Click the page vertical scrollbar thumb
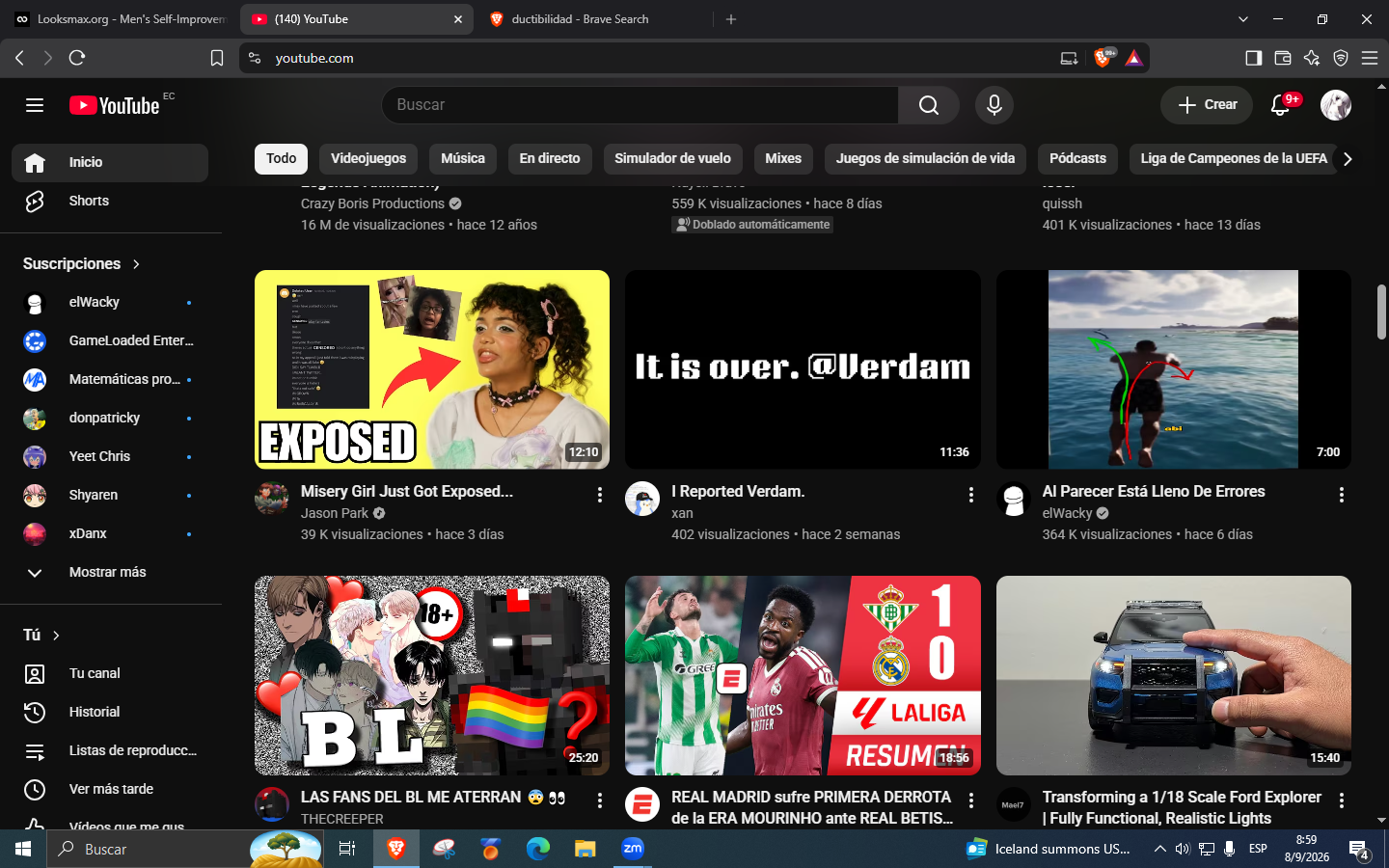Screen dimensions: 1389x868 click(1381, 312)
